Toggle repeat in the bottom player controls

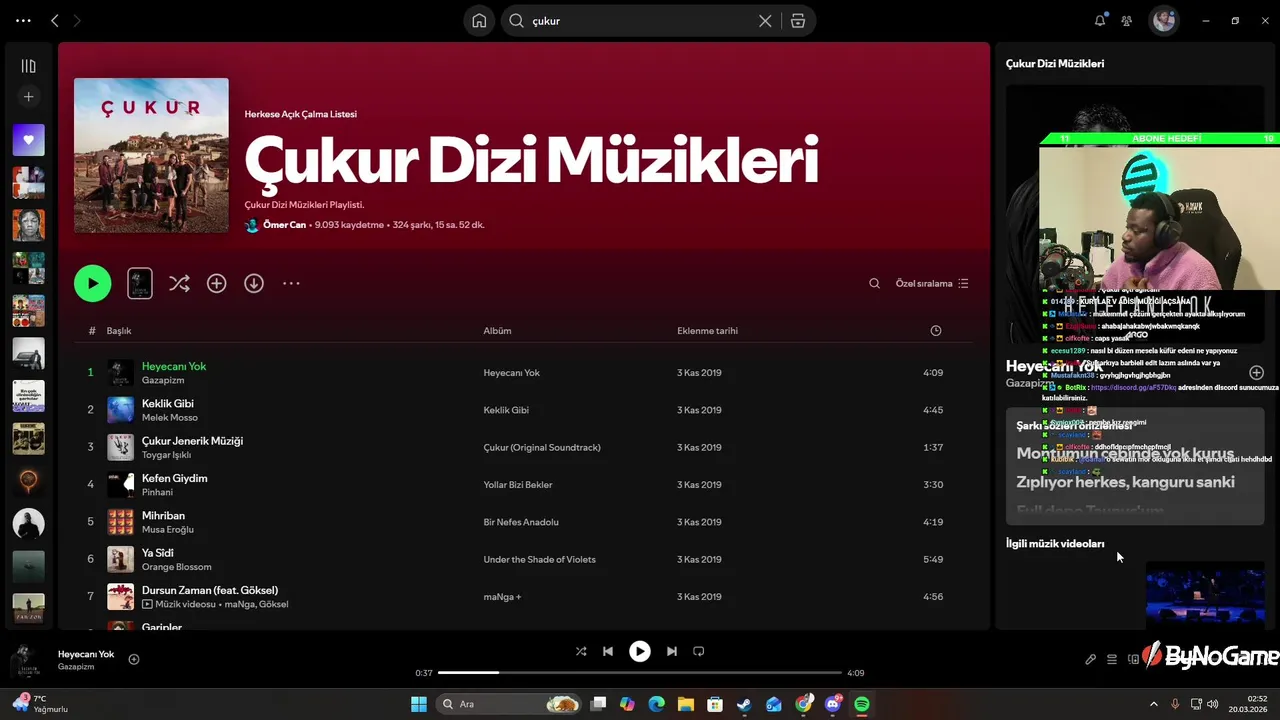click(x=699, y=651)
